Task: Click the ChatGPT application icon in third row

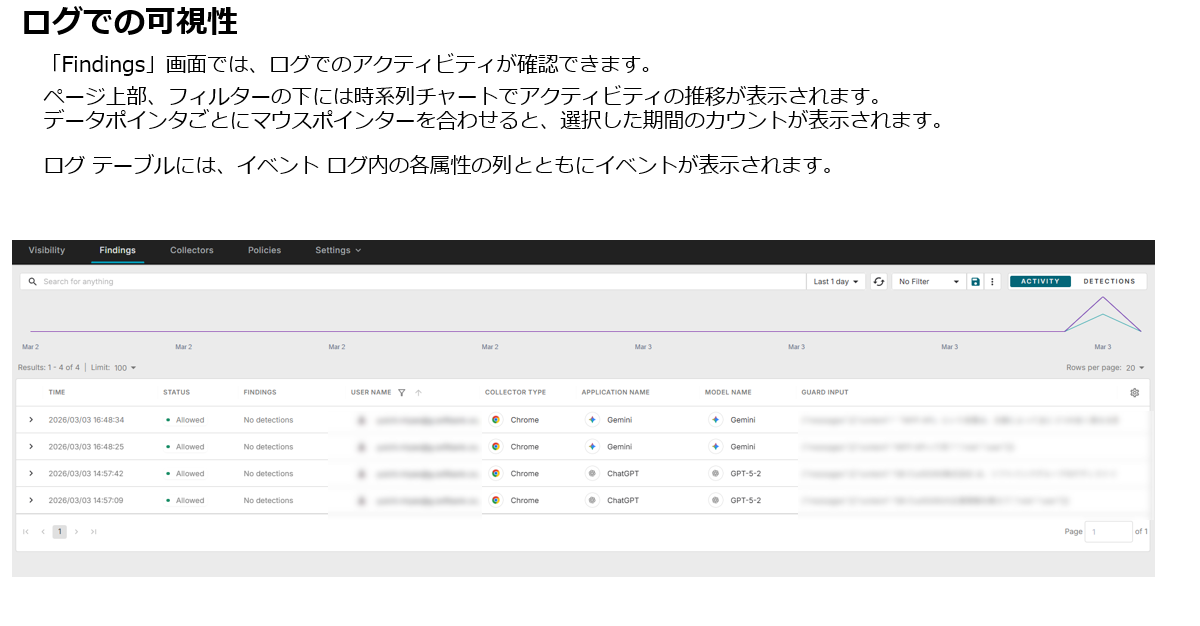Action: point(592,474)
